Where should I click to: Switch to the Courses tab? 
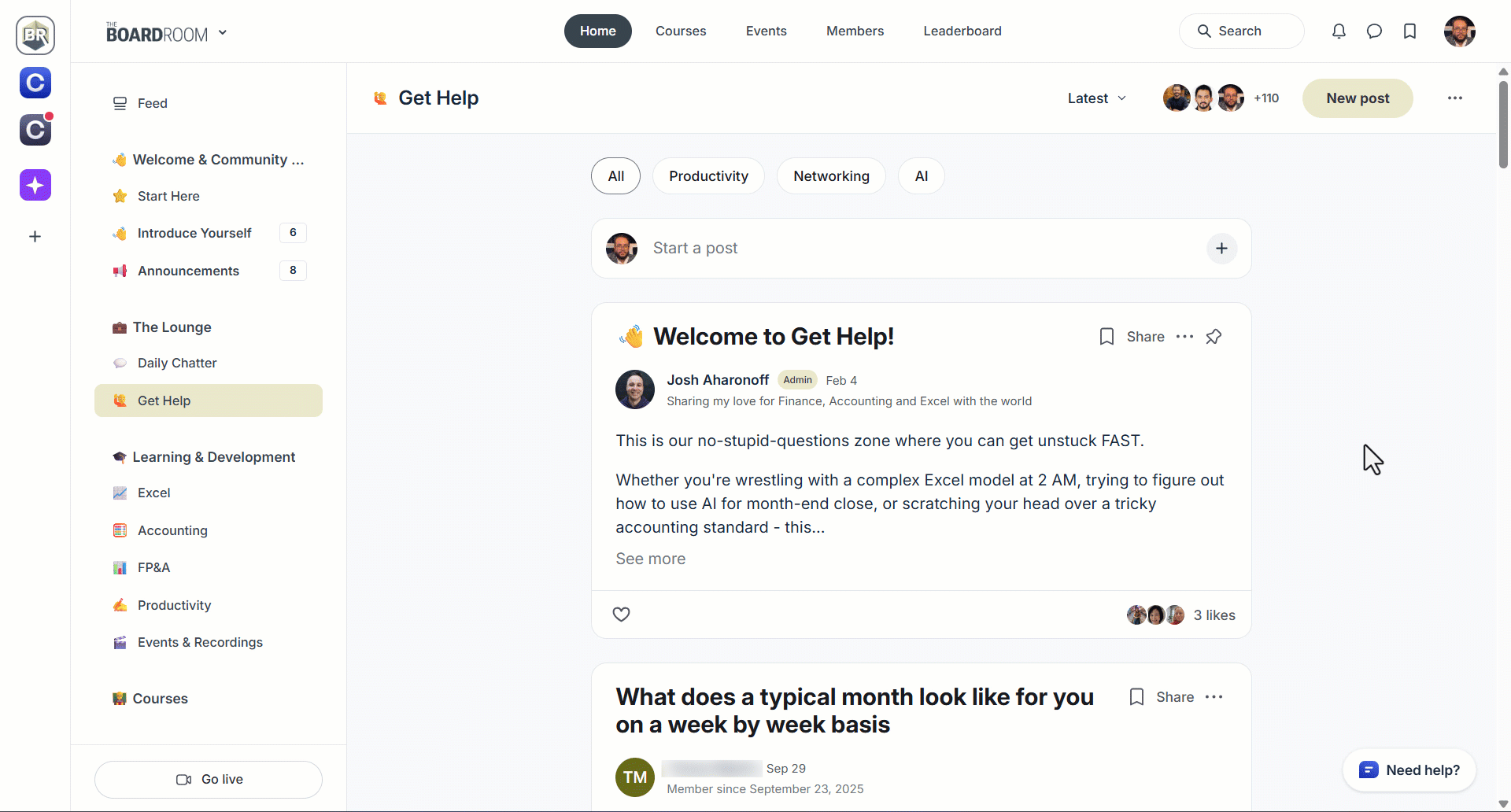(680, 31)
